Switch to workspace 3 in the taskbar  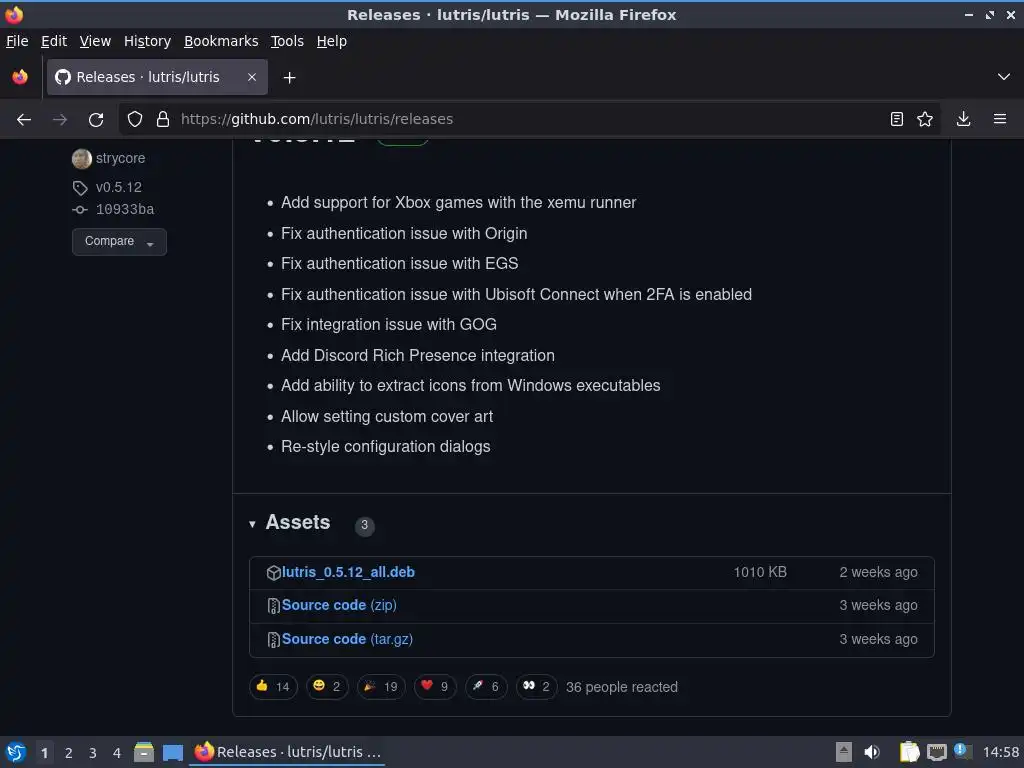(93, 753)
